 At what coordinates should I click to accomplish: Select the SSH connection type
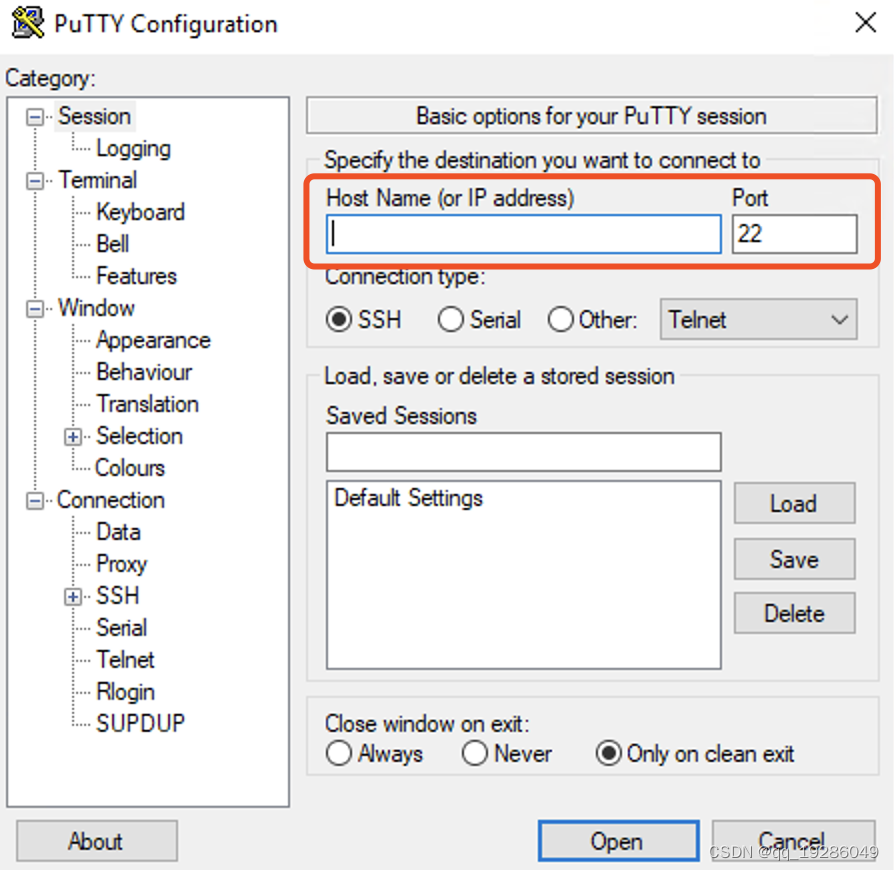340,319
